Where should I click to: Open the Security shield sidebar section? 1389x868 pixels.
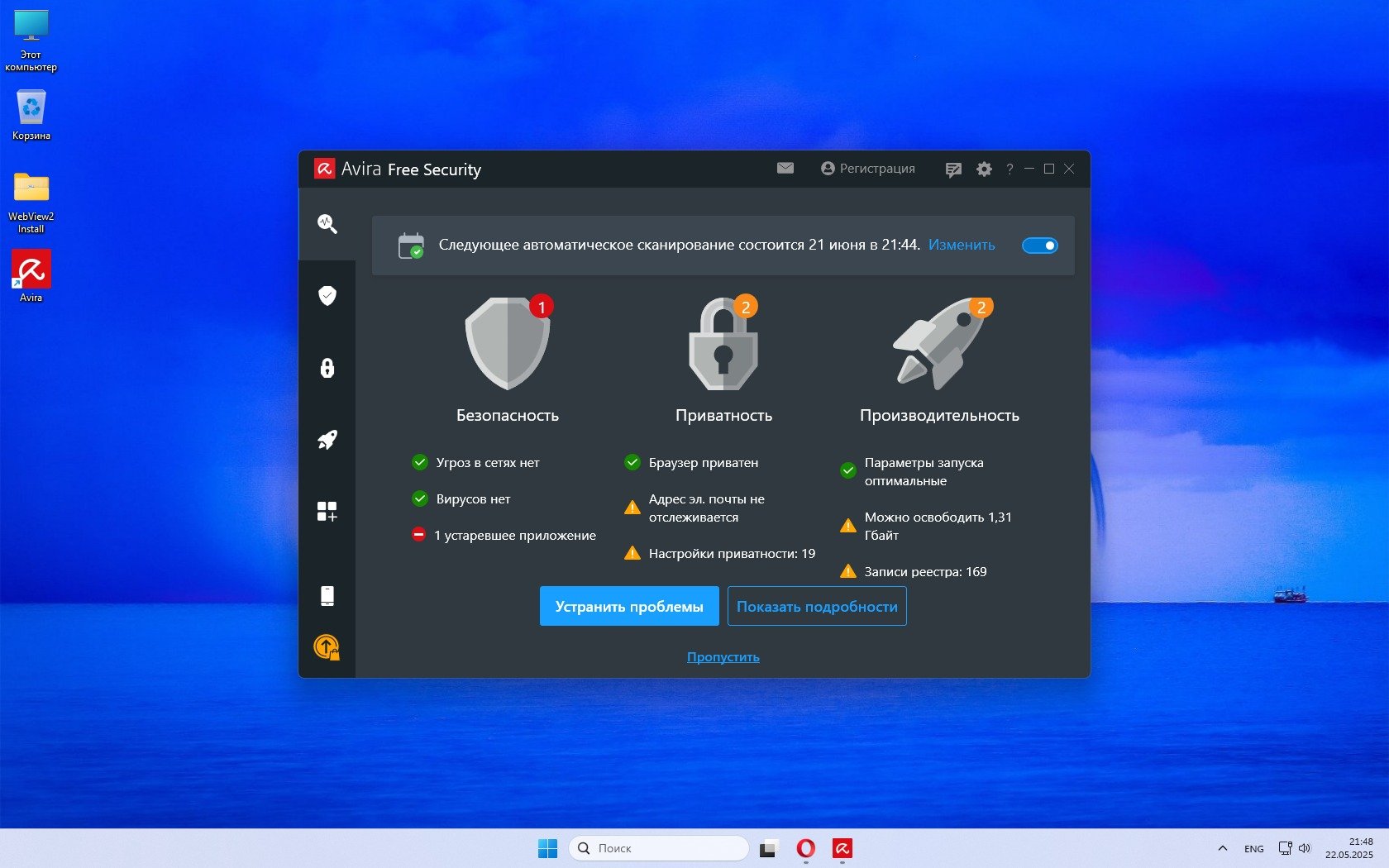327,296
